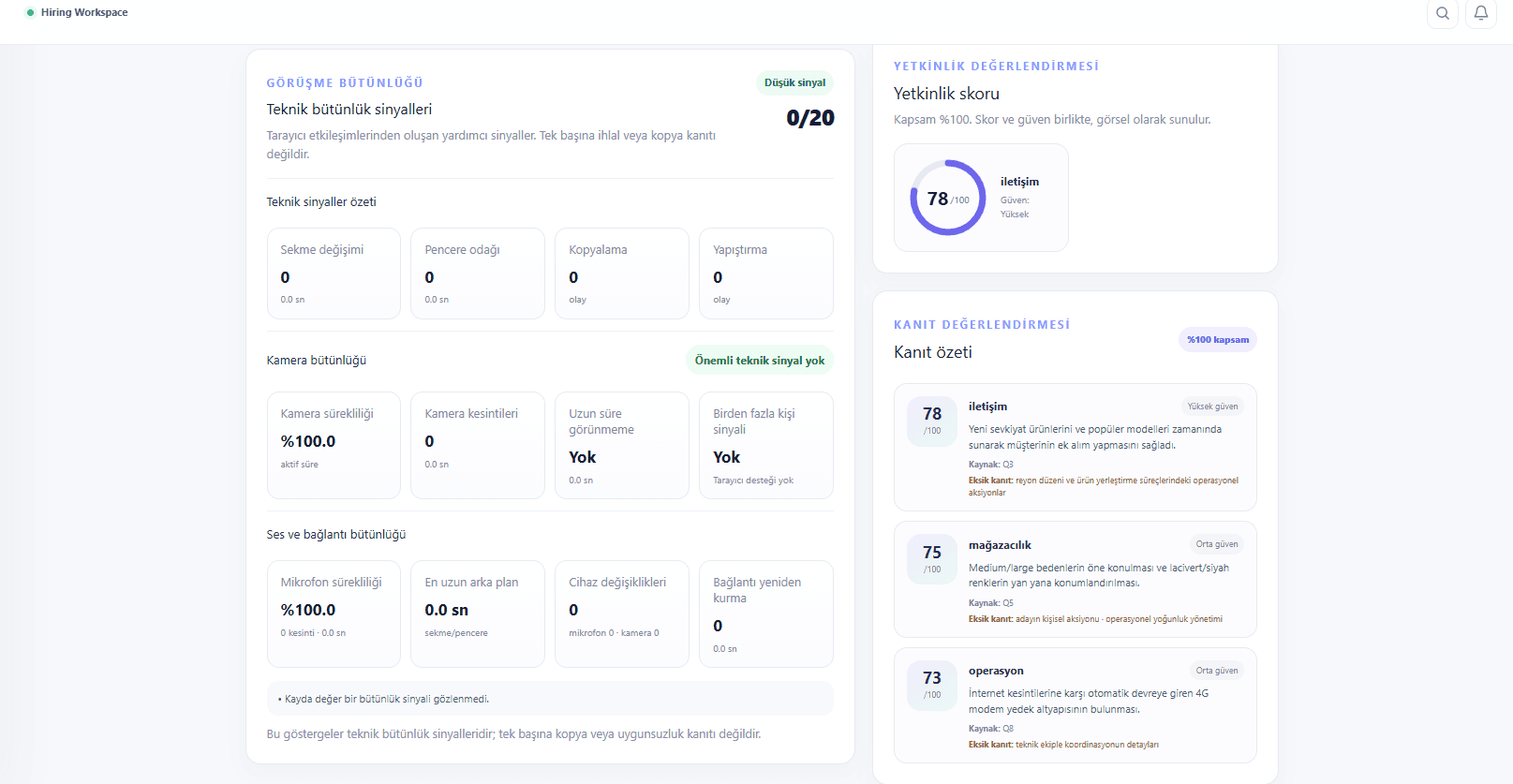Viewport: 1513px width, 784px height.
Task: Click the 'Kamera kesintileri' label
Action: point(471,414)
